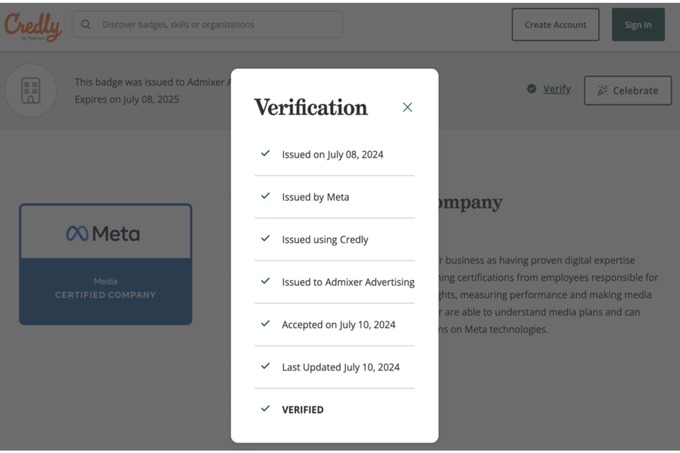Click checkmark beside Issued using Credly
680x453 pixels.
(265, 239)
